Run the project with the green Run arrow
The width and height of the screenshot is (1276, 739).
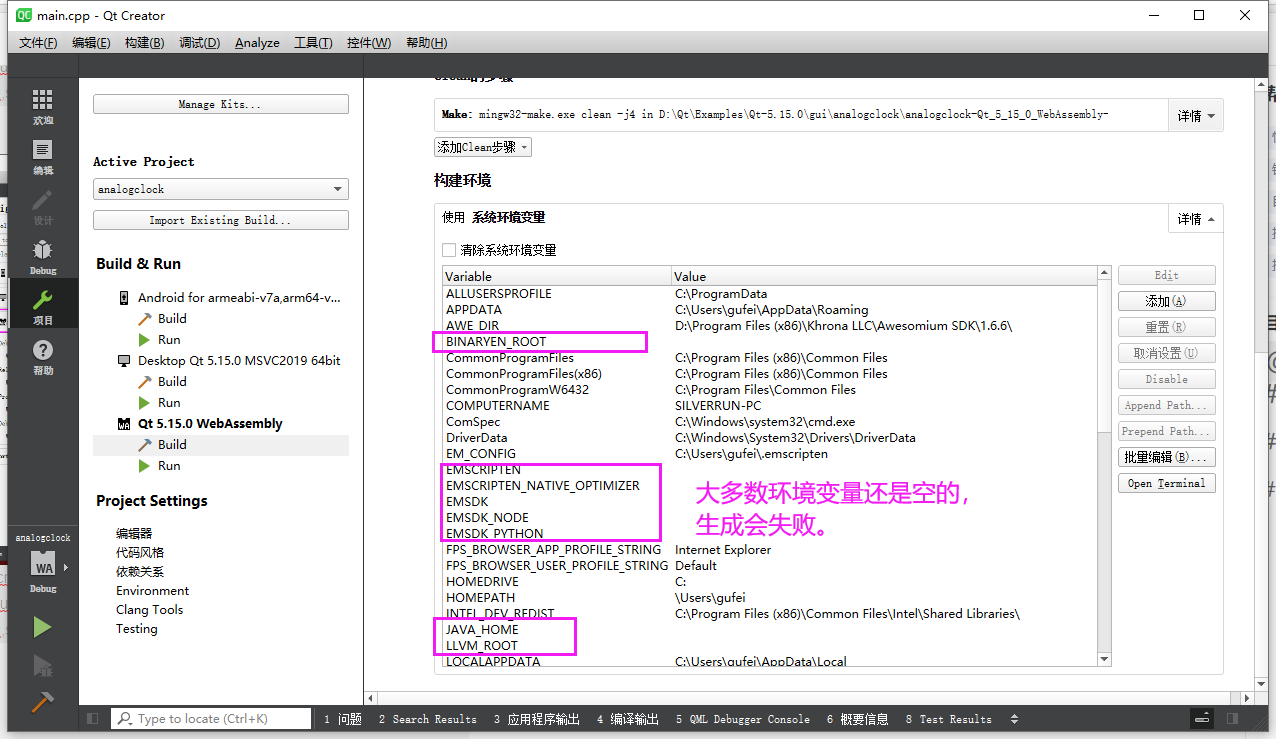click(x=42, y=626)
